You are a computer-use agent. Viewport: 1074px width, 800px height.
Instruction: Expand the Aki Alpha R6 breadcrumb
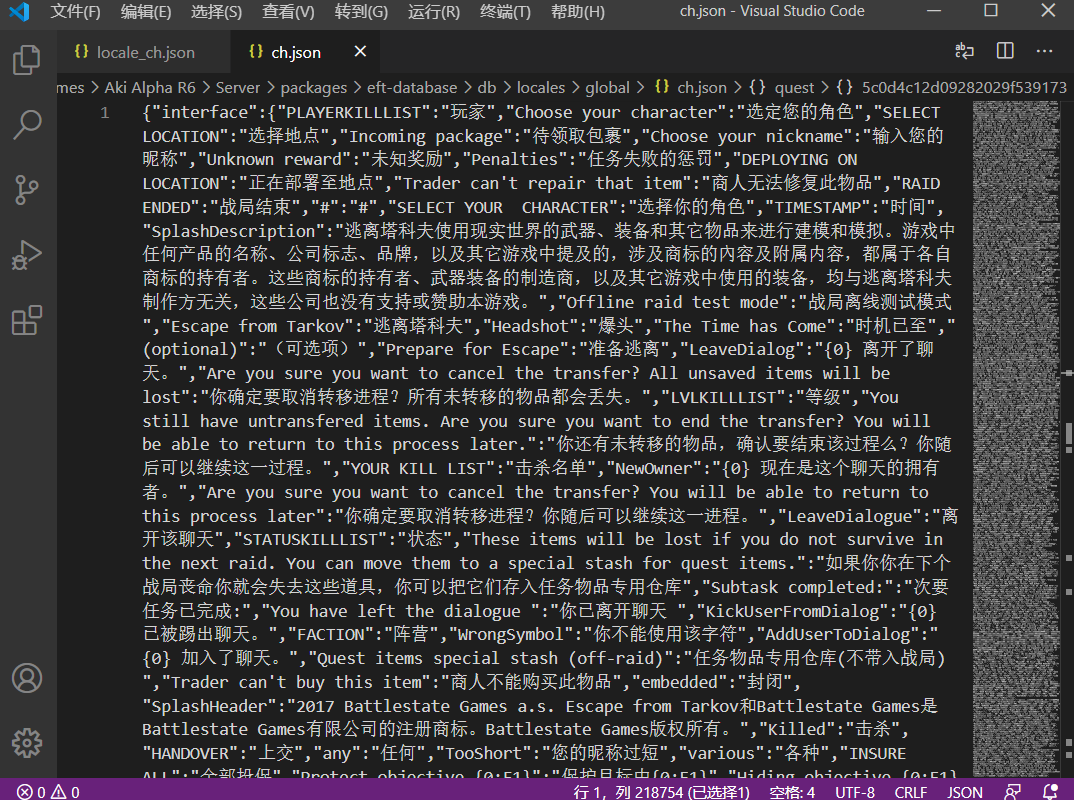coord(150,88)
